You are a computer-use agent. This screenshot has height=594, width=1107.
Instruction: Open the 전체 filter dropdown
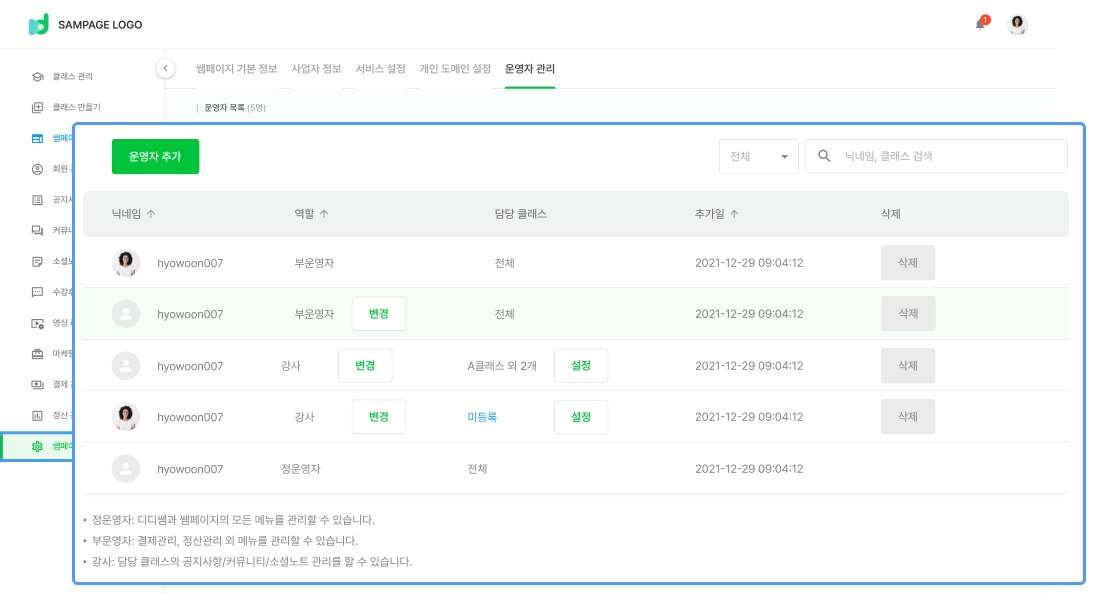(x=758, y=156)
